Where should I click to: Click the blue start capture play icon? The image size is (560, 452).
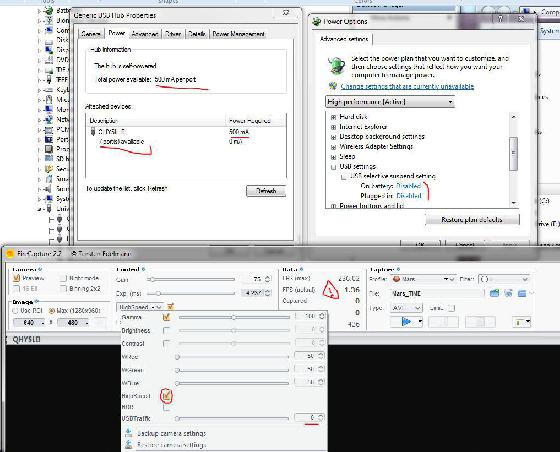click(x=406, y=322)
